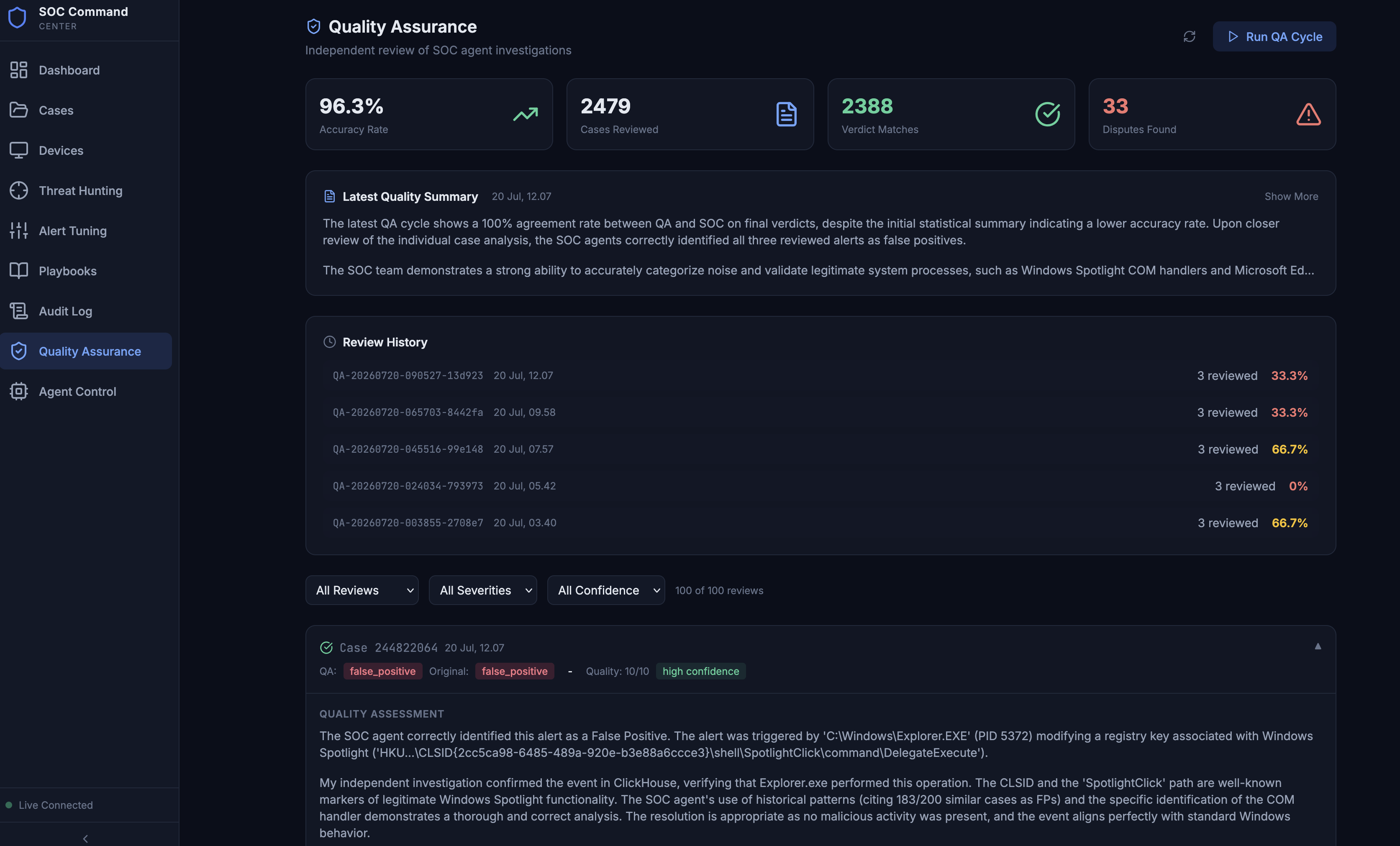This screenshot has width=1400, height=846.
Task: Click the check-circle icon in Verdict Matches card
Action: pyautogui.click(x=1047, y=114)
